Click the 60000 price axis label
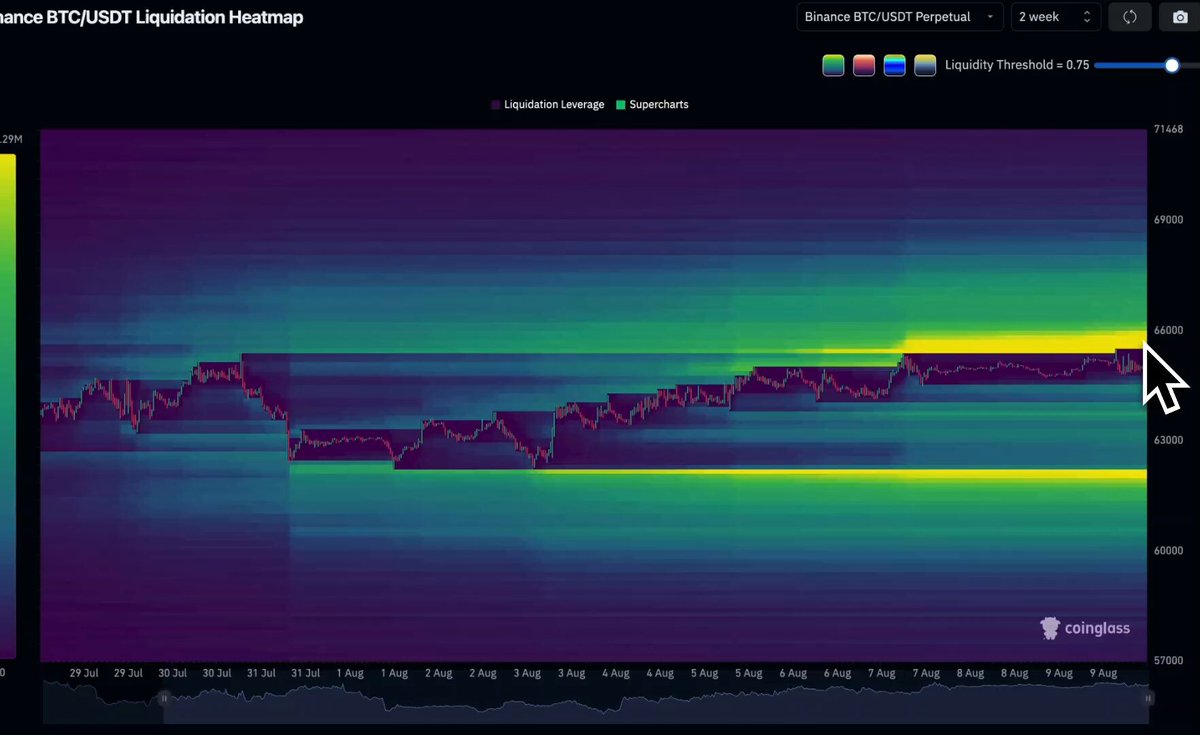Viewport: 1200px width, 735px height. pyautogui.click(x=1168, y=550)
